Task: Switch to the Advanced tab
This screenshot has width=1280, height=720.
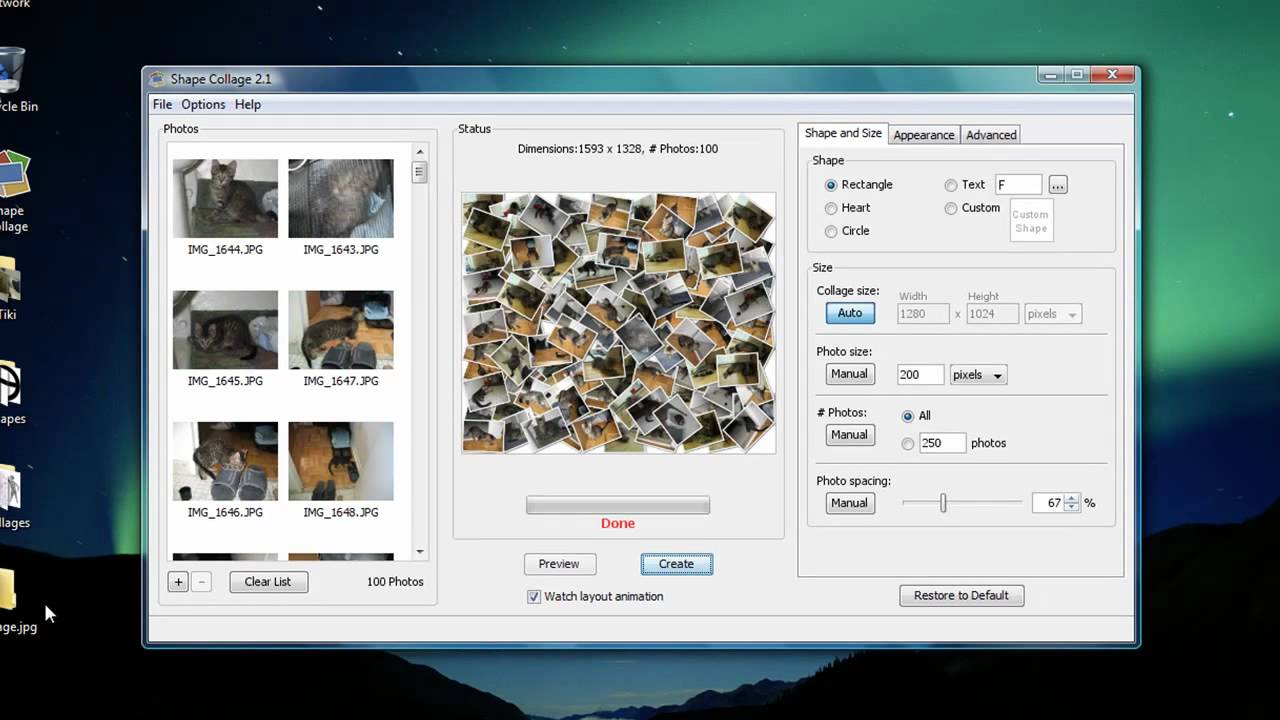Action: point(991,135)
